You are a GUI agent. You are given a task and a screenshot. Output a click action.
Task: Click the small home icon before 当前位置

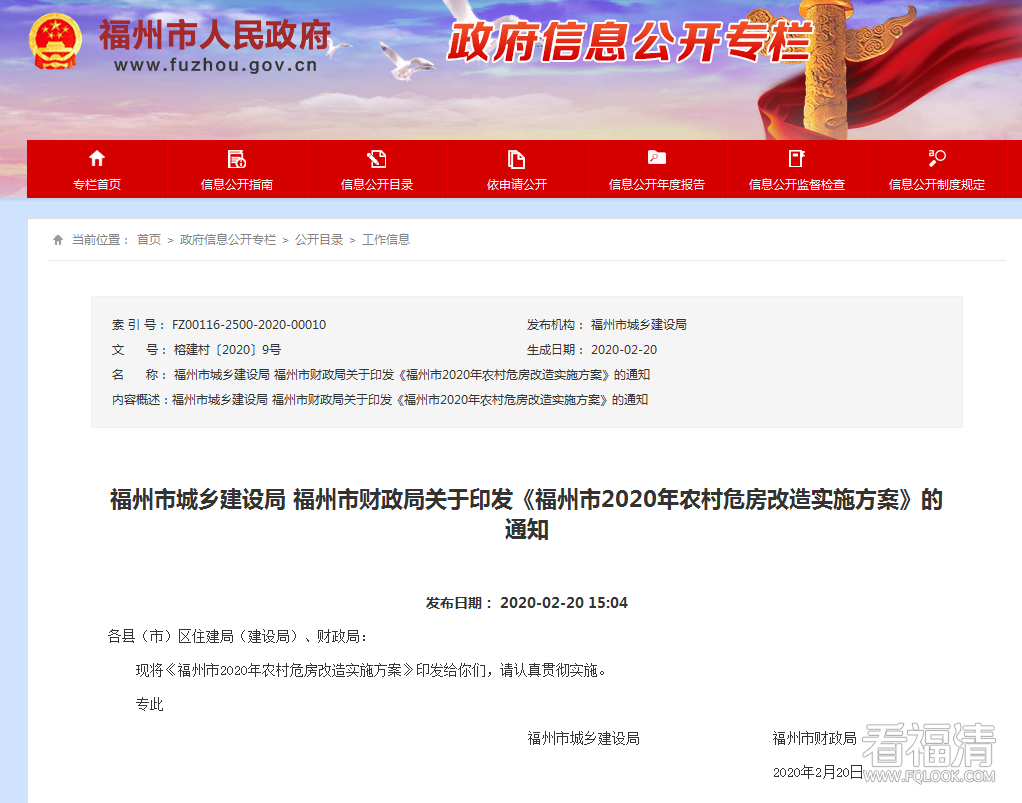point(58,240)
